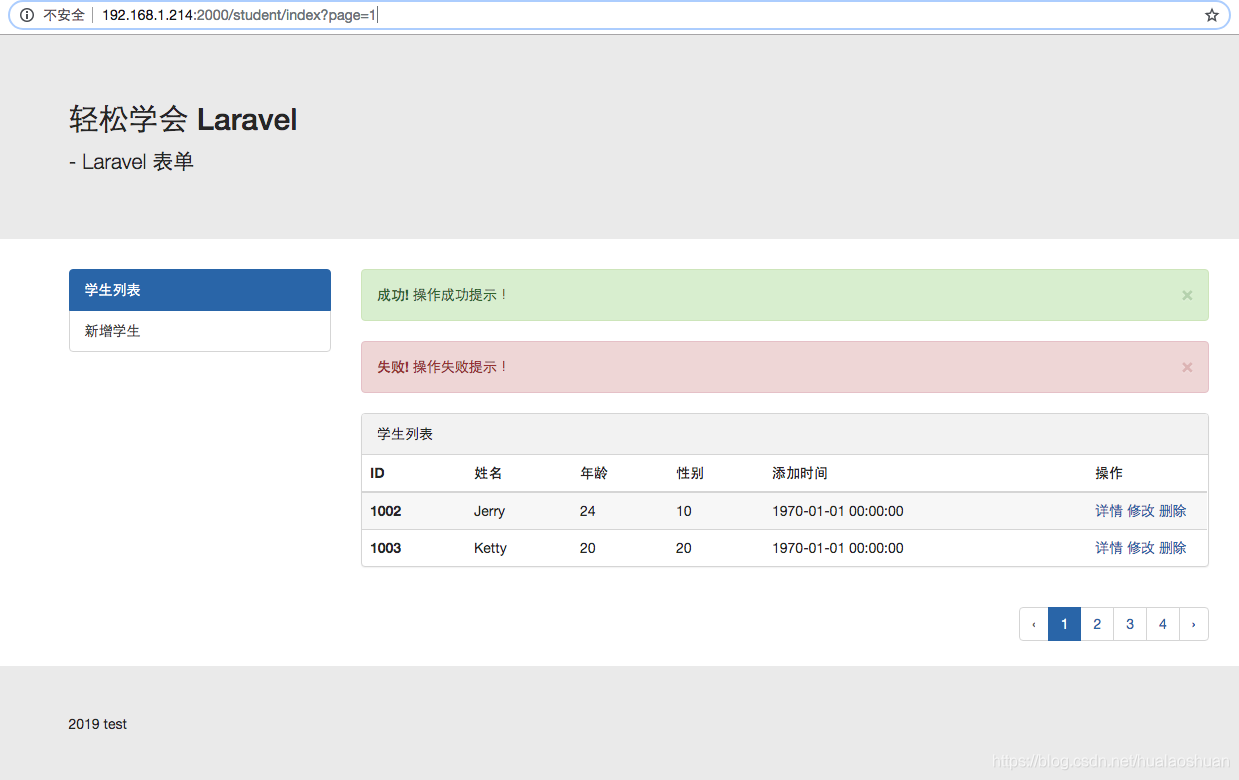1239x780 pixels.
Task: Click 删除 for student Ketty
Action: click(1173, 548)
